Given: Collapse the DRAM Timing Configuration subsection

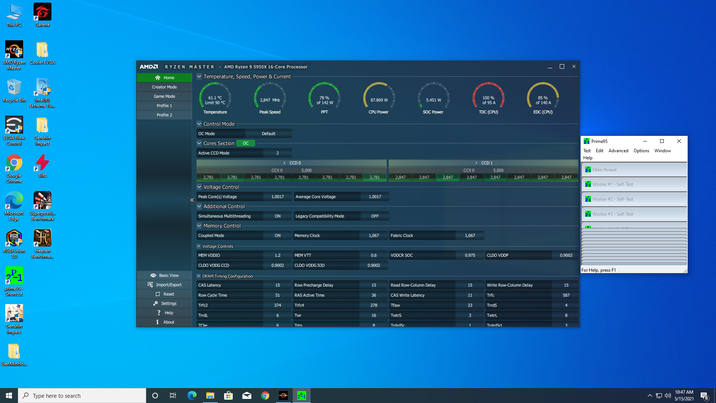Looking at the screenshot, I should point(199,276).
